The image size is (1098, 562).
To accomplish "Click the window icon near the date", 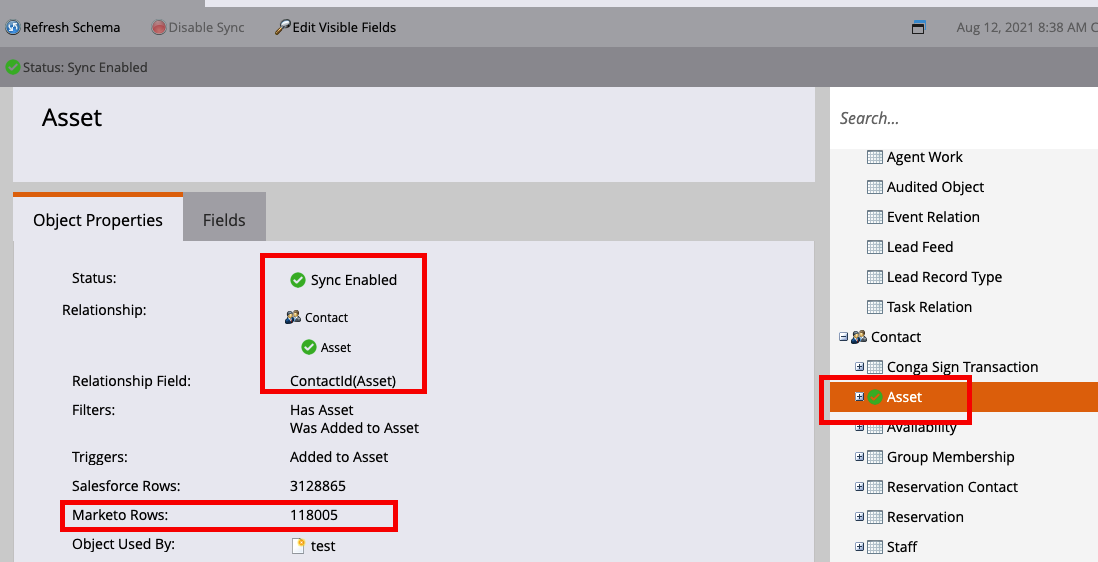I will tap(918, 28).
